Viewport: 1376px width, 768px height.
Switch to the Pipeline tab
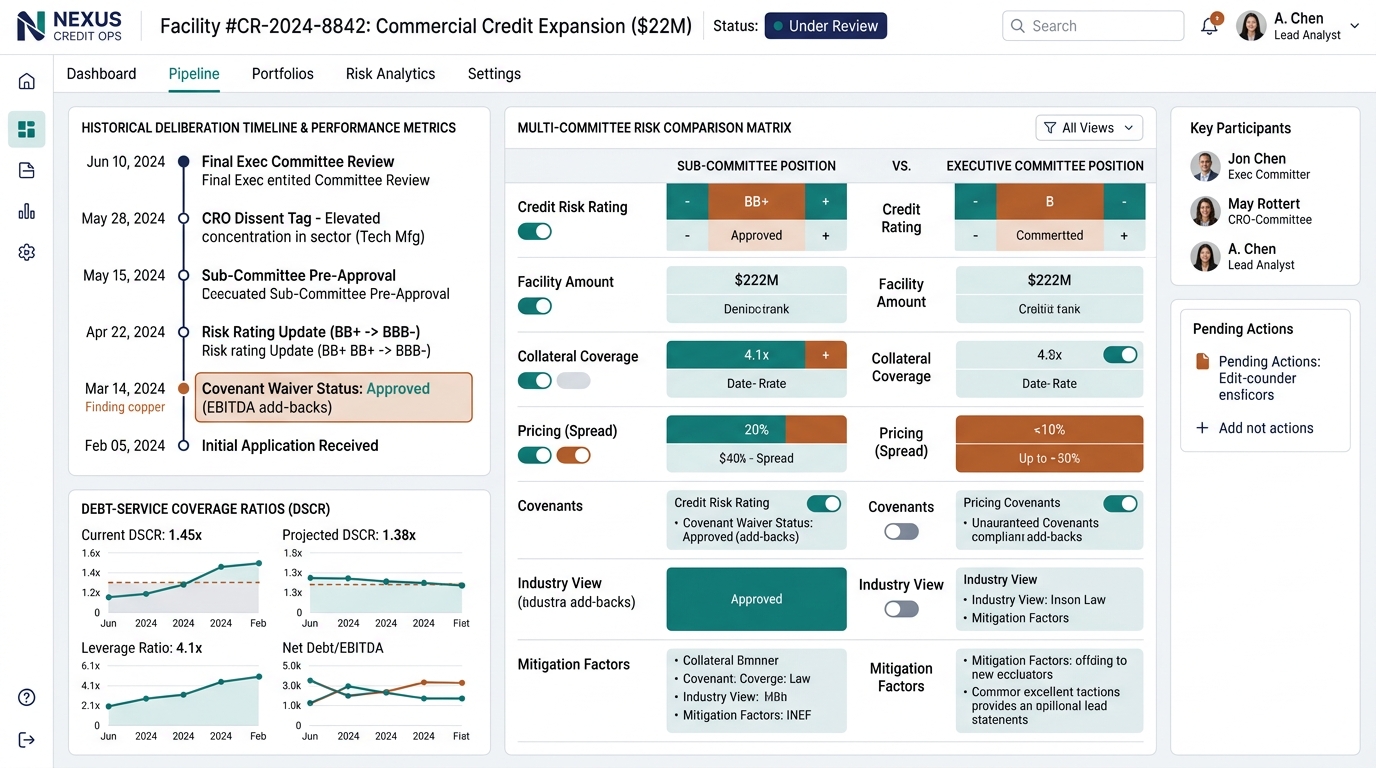coord(194,74)
